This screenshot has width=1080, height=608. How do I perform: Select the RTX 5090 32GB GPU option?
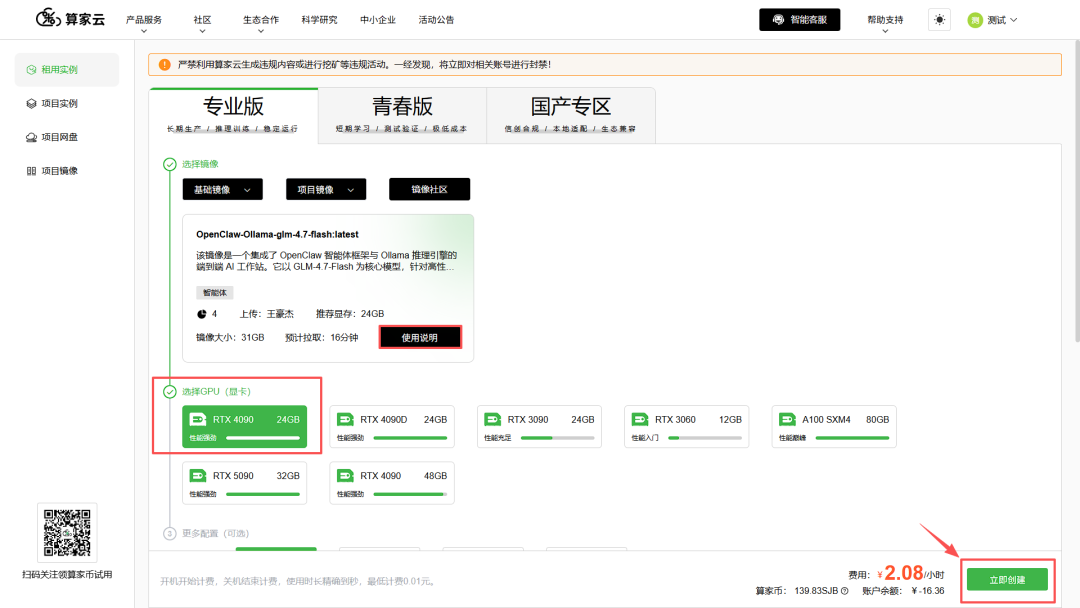(x=245, y=483)
